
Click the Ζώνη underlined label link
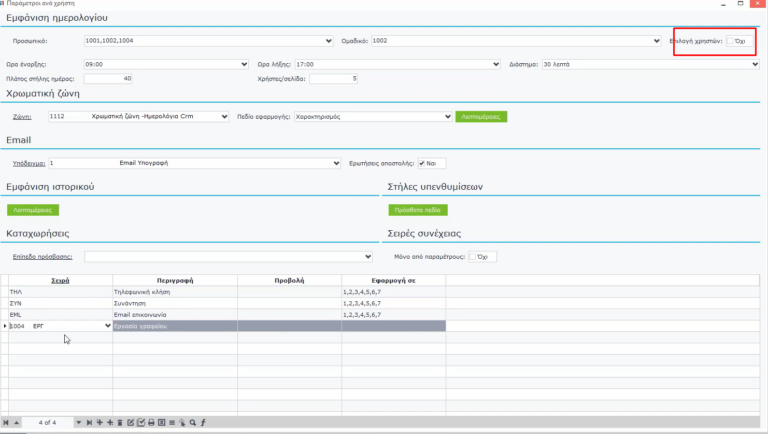(x=22, y=117)
